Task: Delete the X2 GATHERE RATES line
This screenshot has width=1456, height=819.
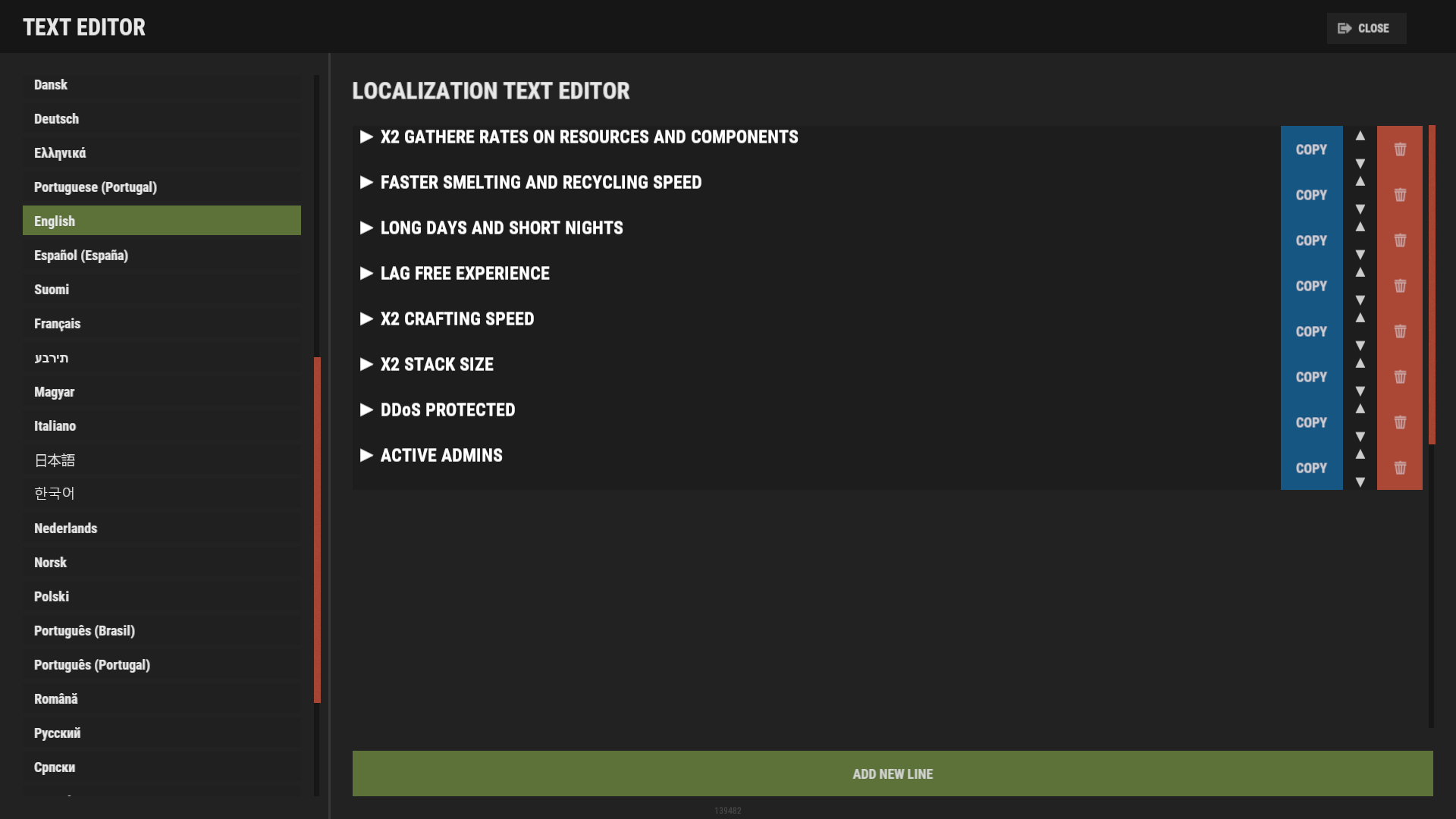Action: point(1400,149)
